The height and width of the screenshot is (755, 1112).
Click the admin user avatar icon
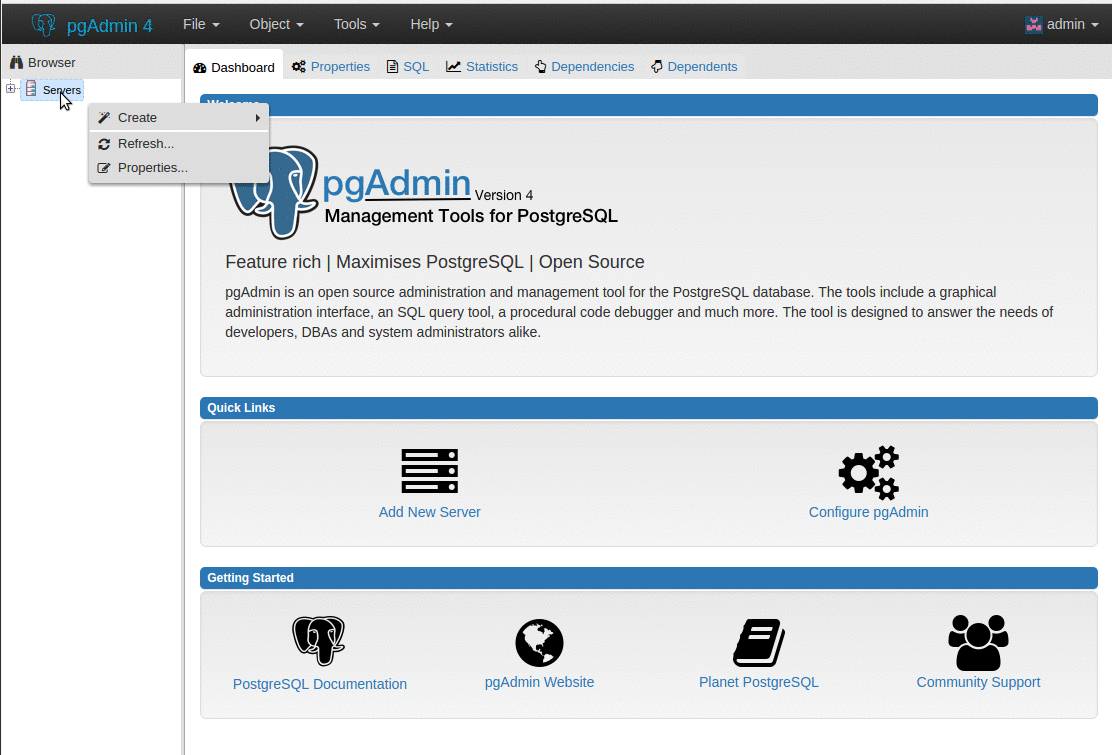1033,25
